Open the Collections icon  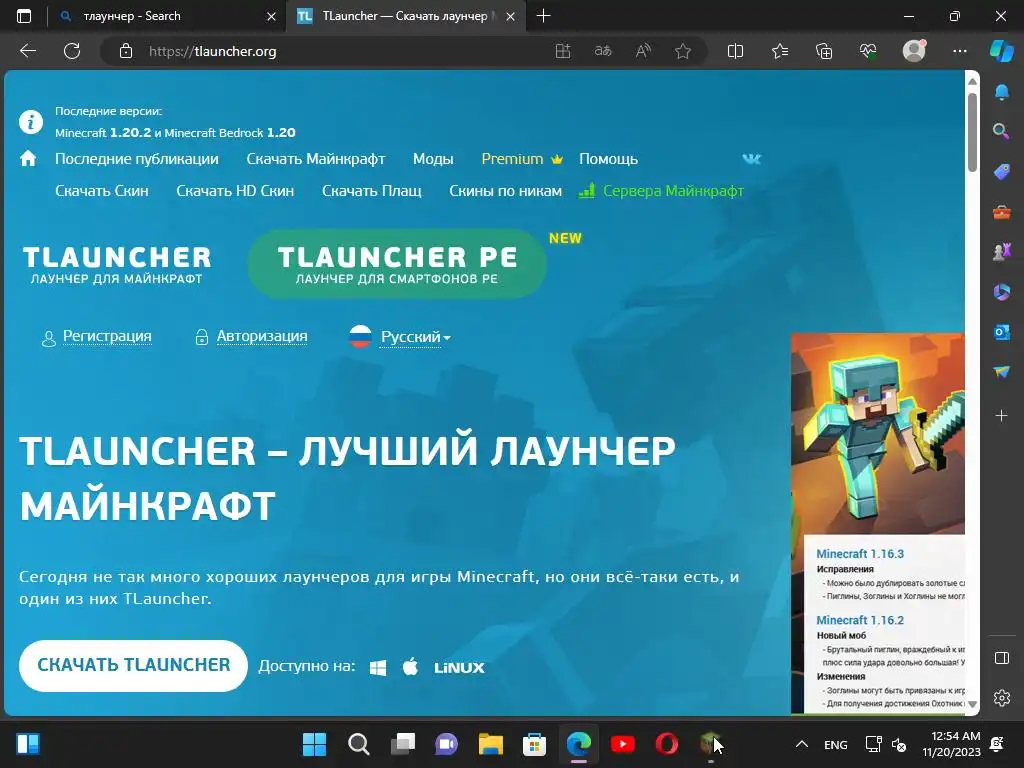(x=824, y=51)
